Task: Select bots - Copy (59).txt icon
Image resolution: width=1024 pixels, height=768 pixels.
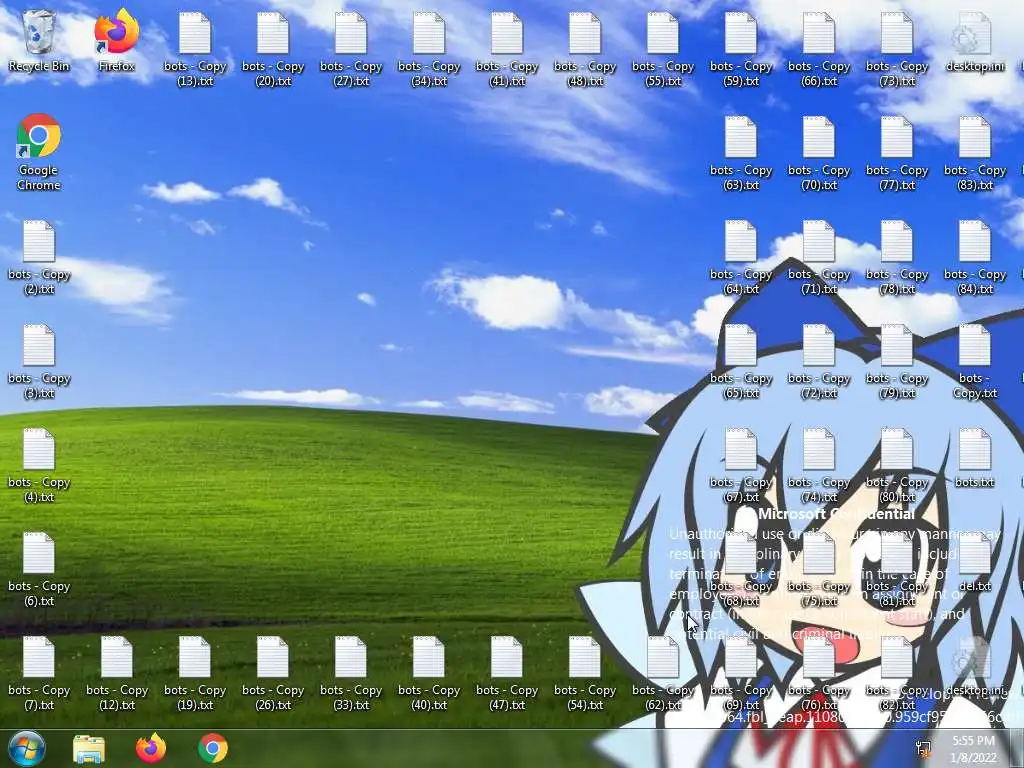Action: pyautogui.click(x=741, y=50)
